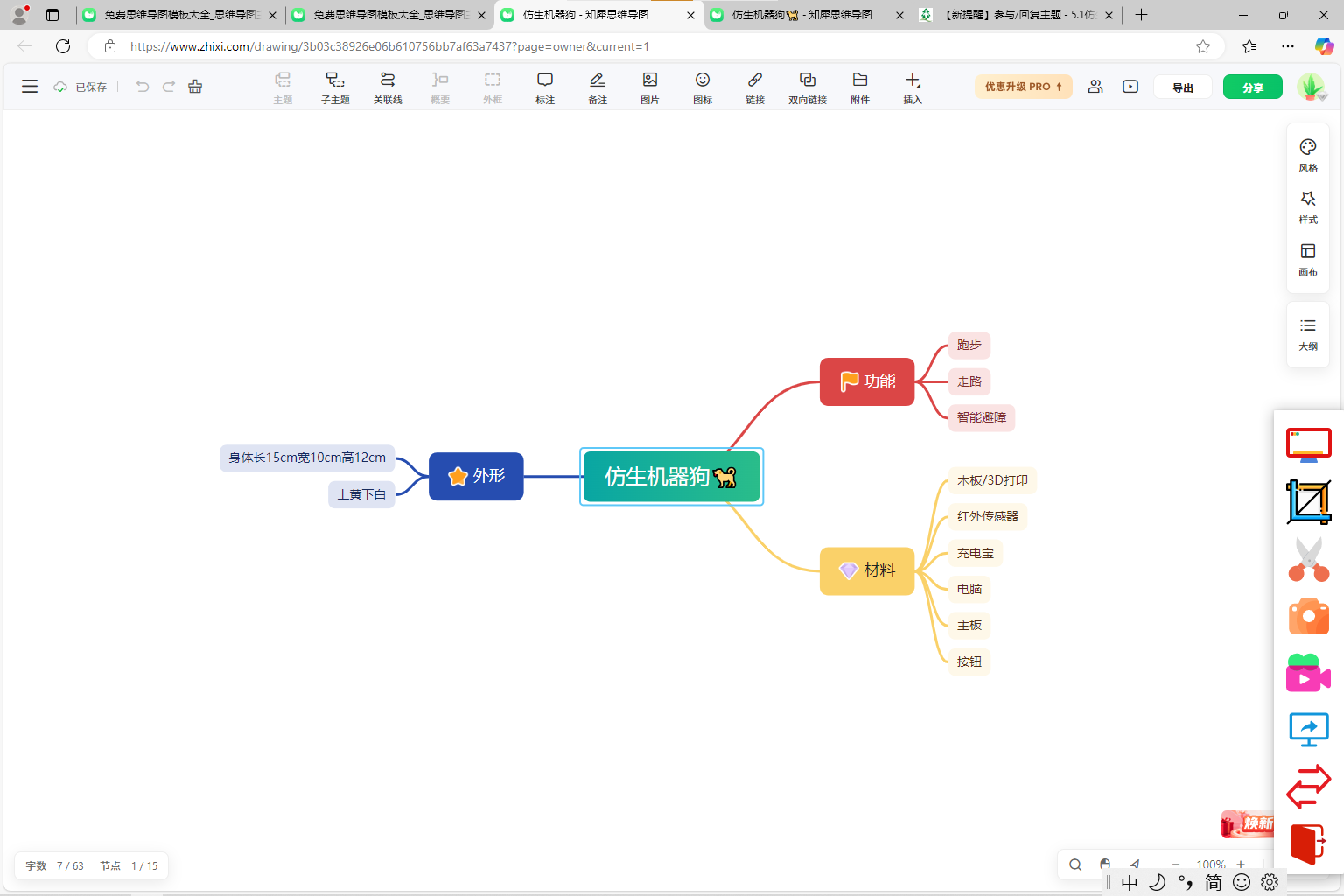
Task: Add a callout with 标注 tool
Action: (x=545, y=87)
